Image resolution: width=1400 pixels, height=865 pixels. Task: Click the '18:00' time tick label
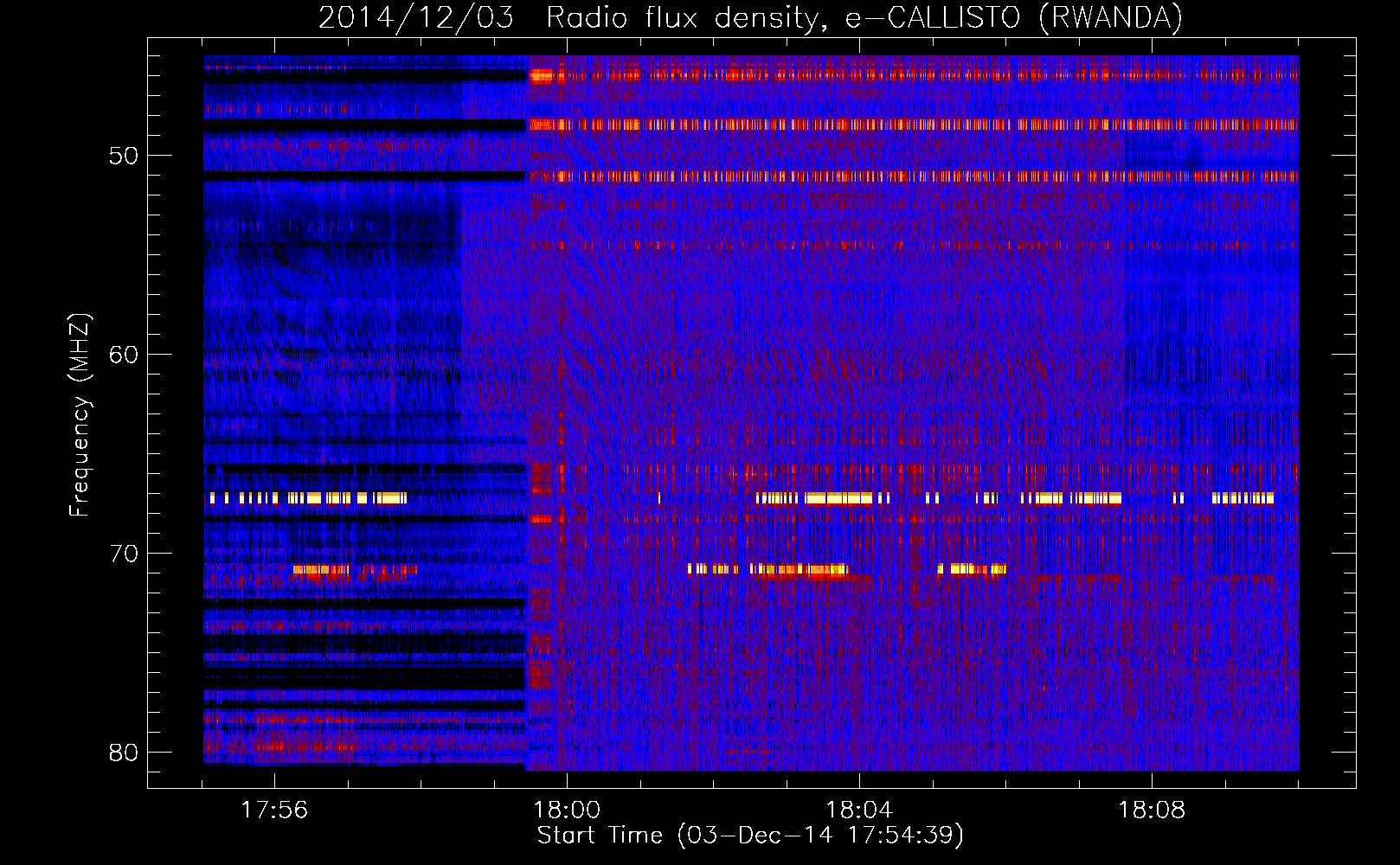pyautogui.click(x=567, y=811)
